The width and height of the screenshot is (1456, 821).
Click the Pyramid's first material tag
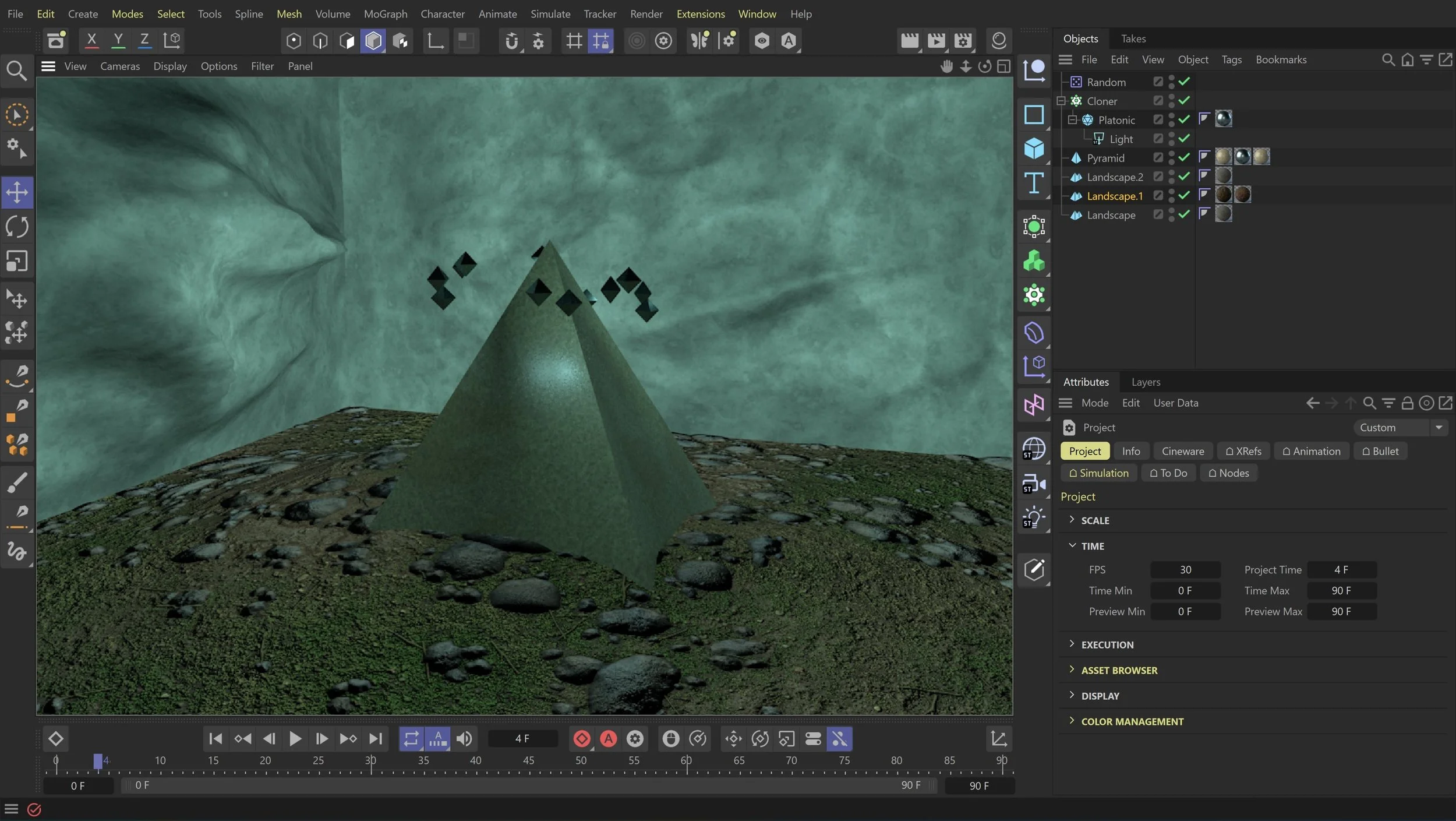click(x=1223, y=157)
